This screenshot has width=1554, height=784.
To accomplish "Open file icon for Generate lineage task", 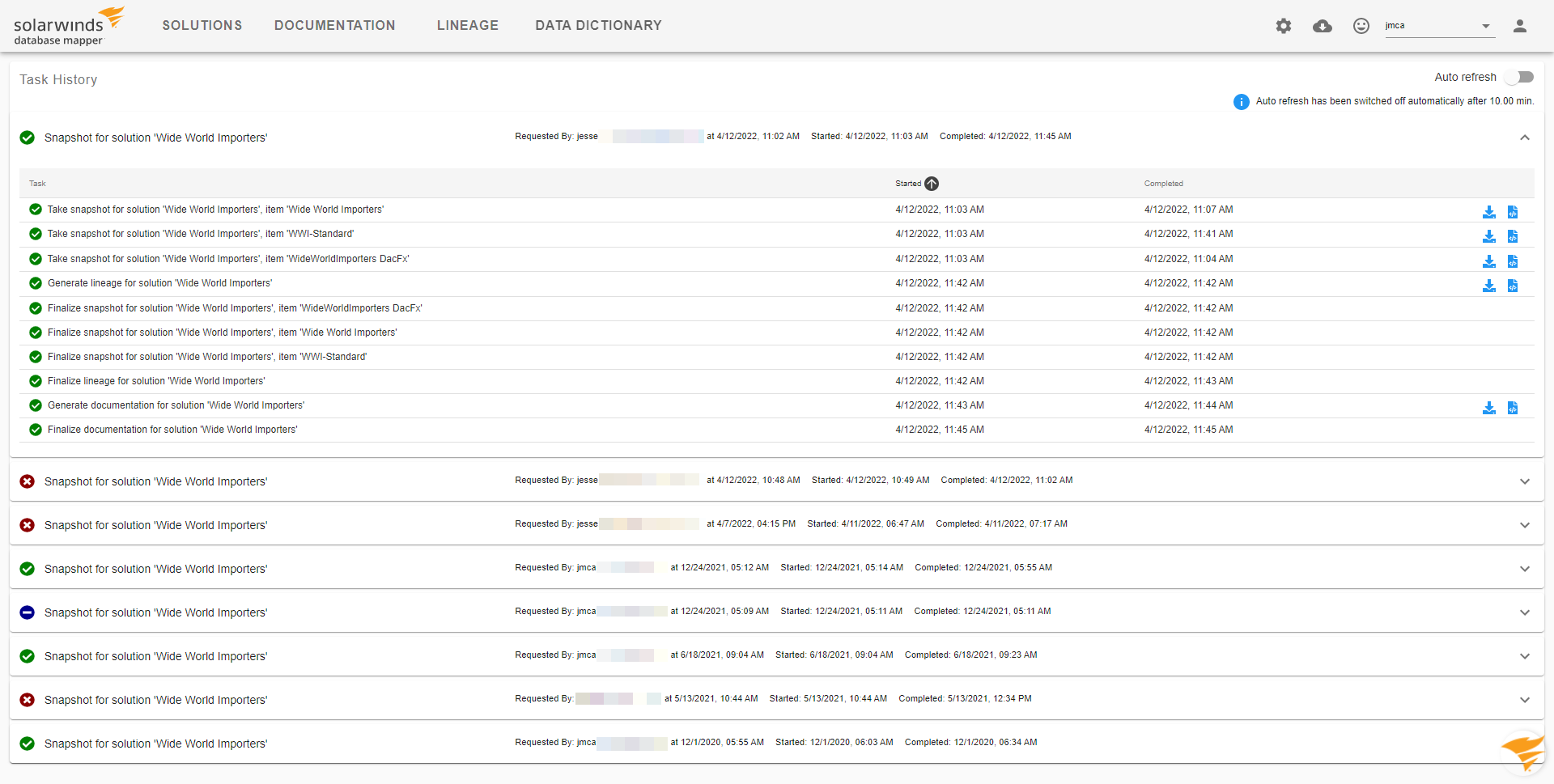I will click(1513, 286).
